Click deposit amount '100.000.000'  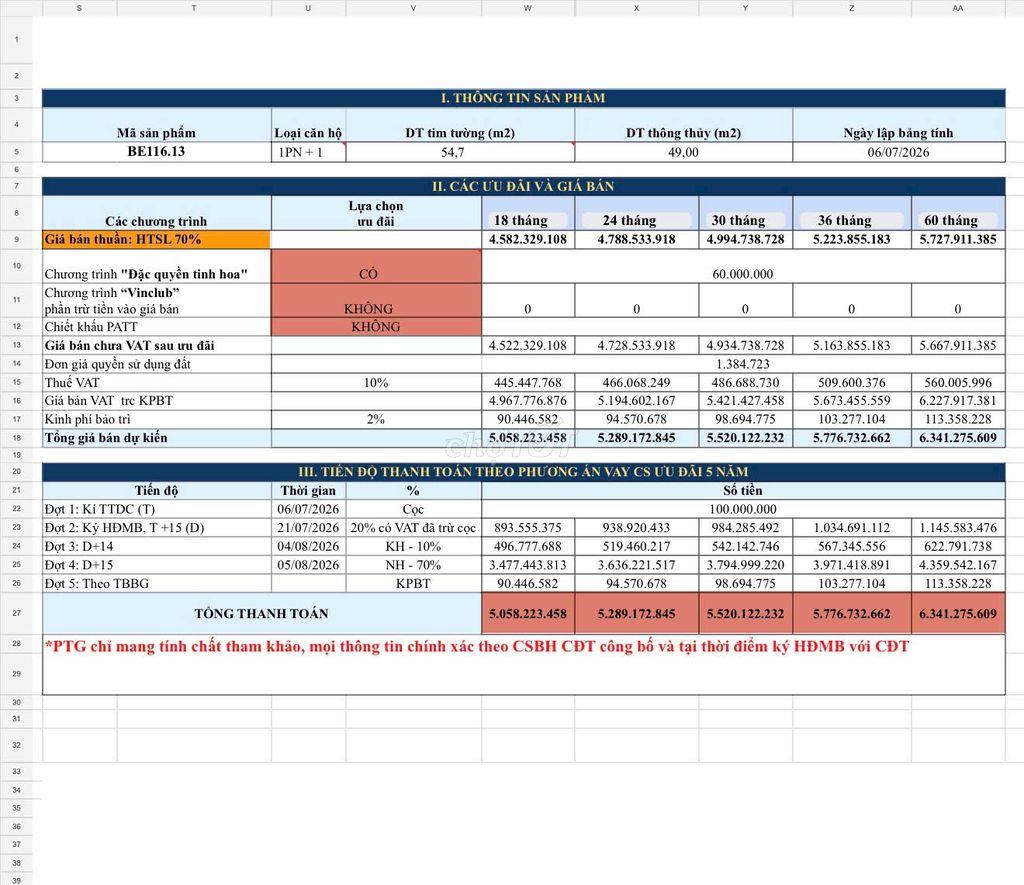(x=743, y=509)
